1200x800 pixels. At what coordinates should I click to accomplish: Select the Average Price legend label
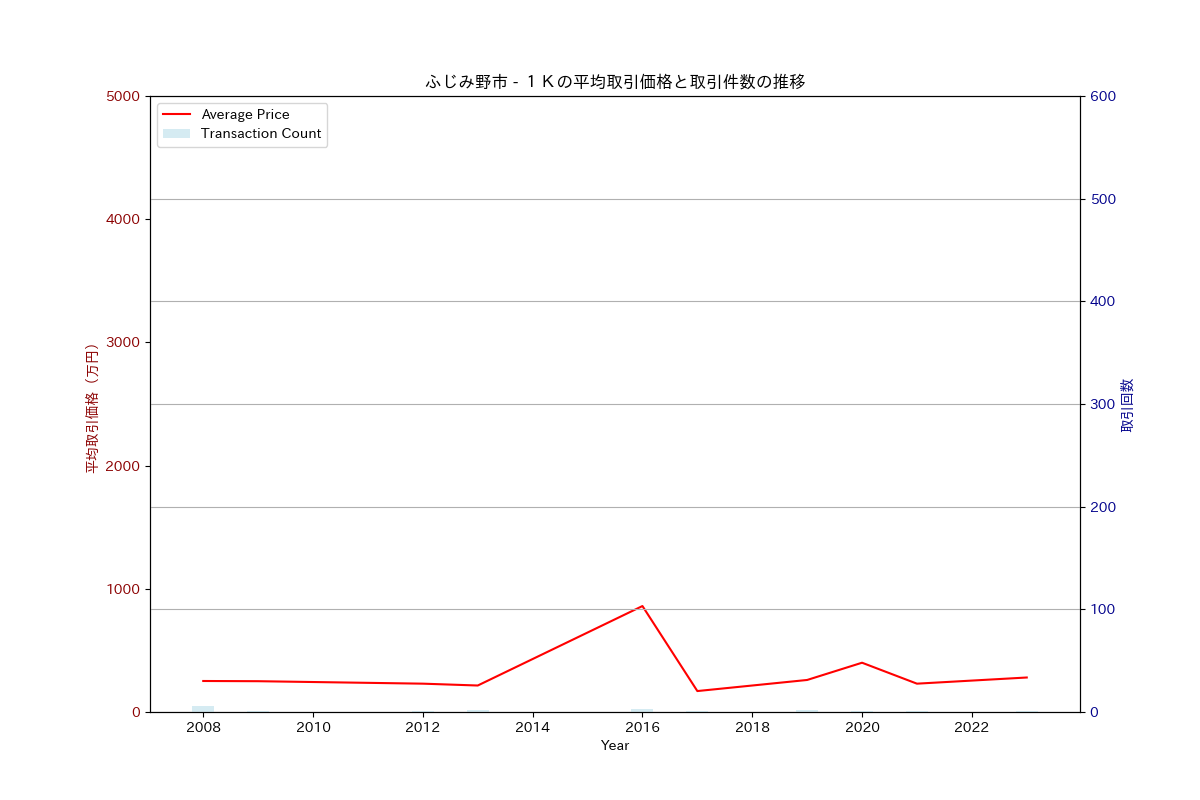click(245, 115)
